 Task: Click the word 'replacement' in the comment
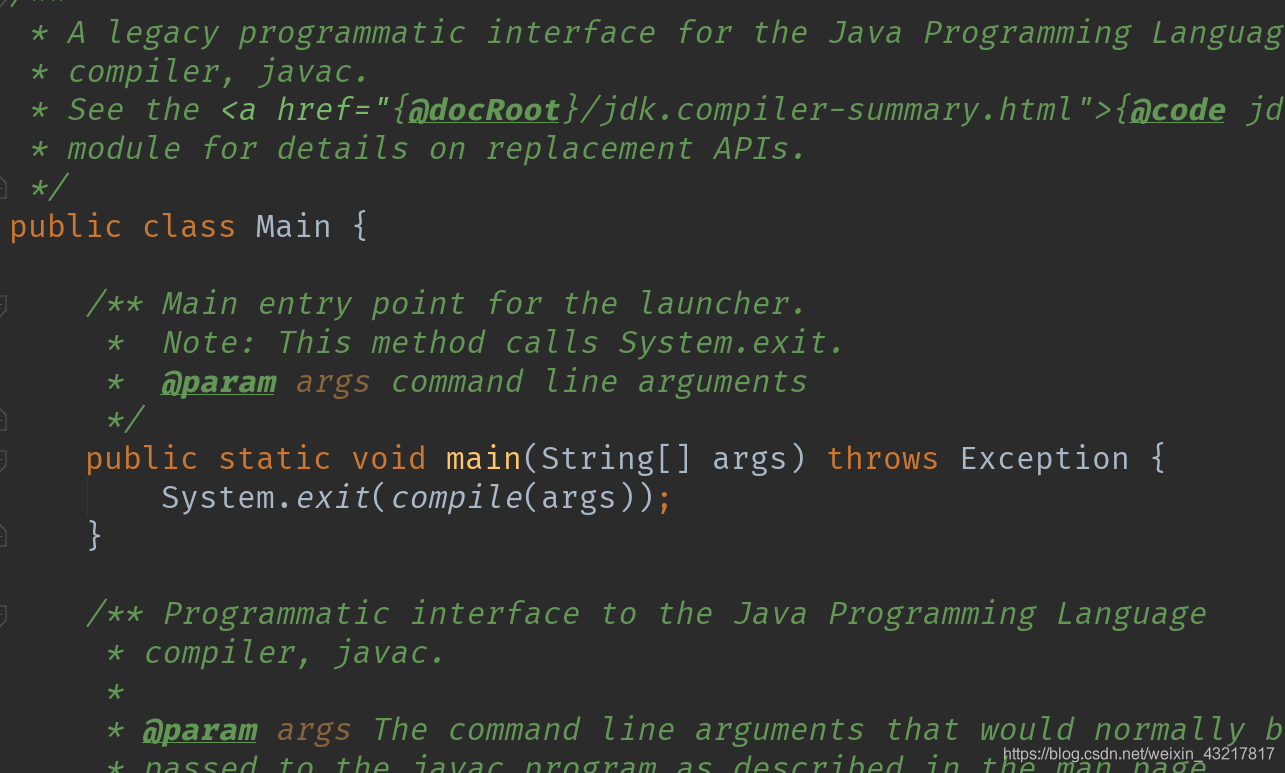pos(590,148)
